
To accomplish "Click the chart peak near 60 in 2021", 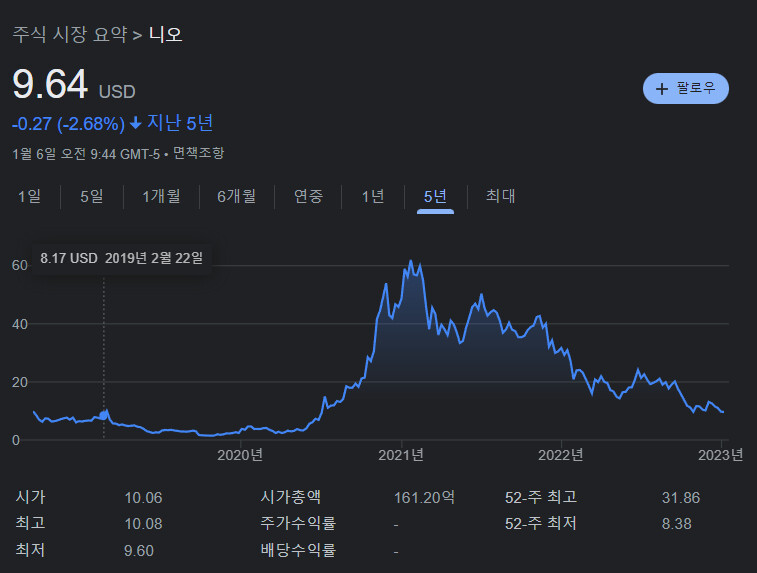I will (x=411, y=262).
